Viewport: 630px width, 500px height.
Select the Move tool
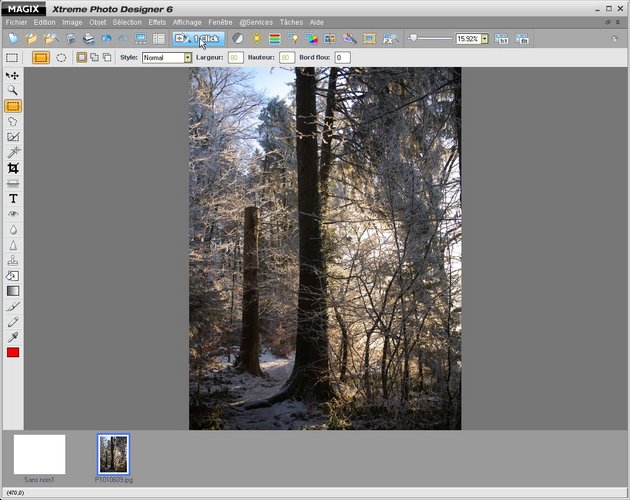pos(13,75)
